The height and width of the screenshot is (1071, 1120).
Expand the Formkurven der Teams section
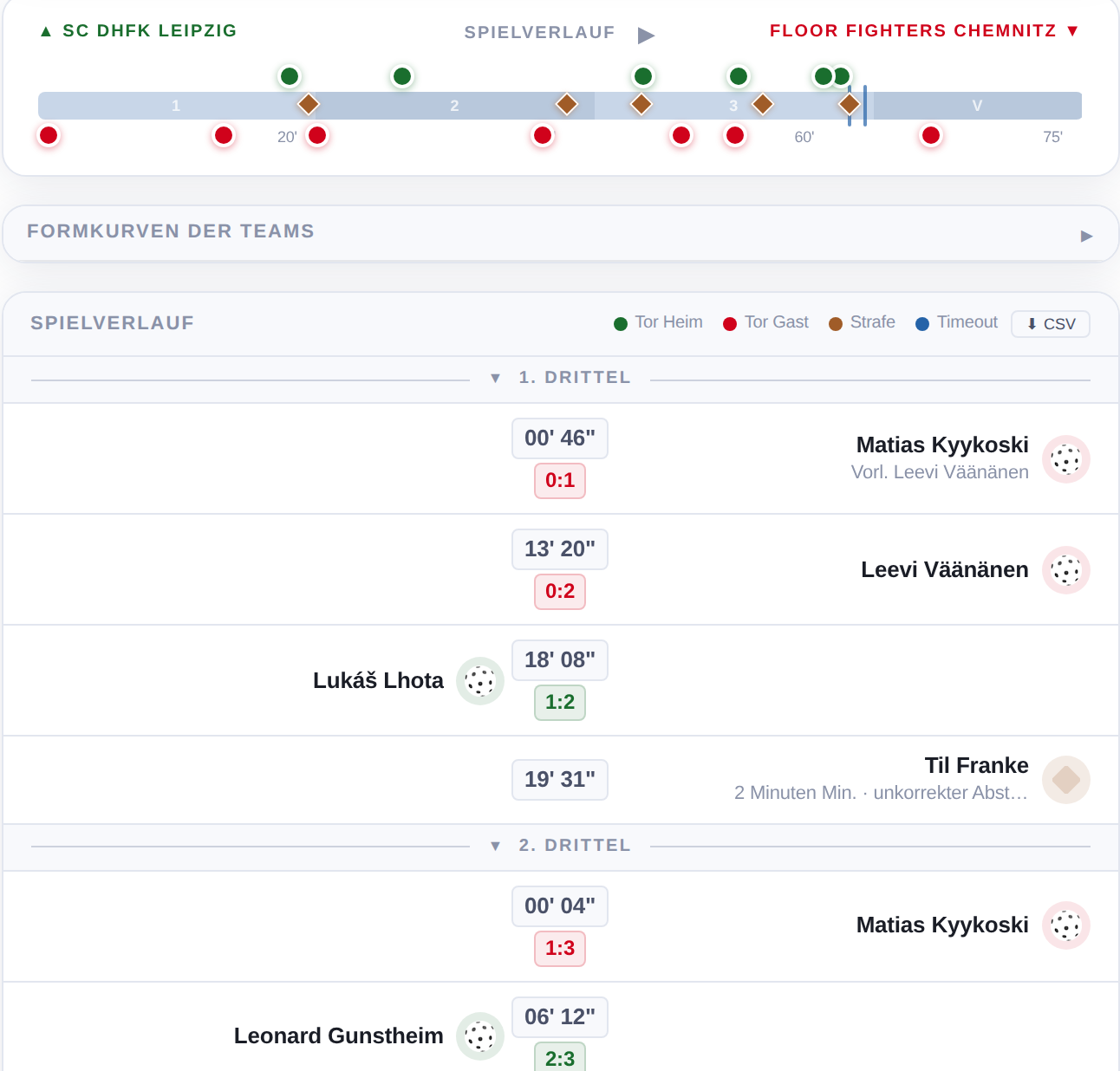pos(560,234)
